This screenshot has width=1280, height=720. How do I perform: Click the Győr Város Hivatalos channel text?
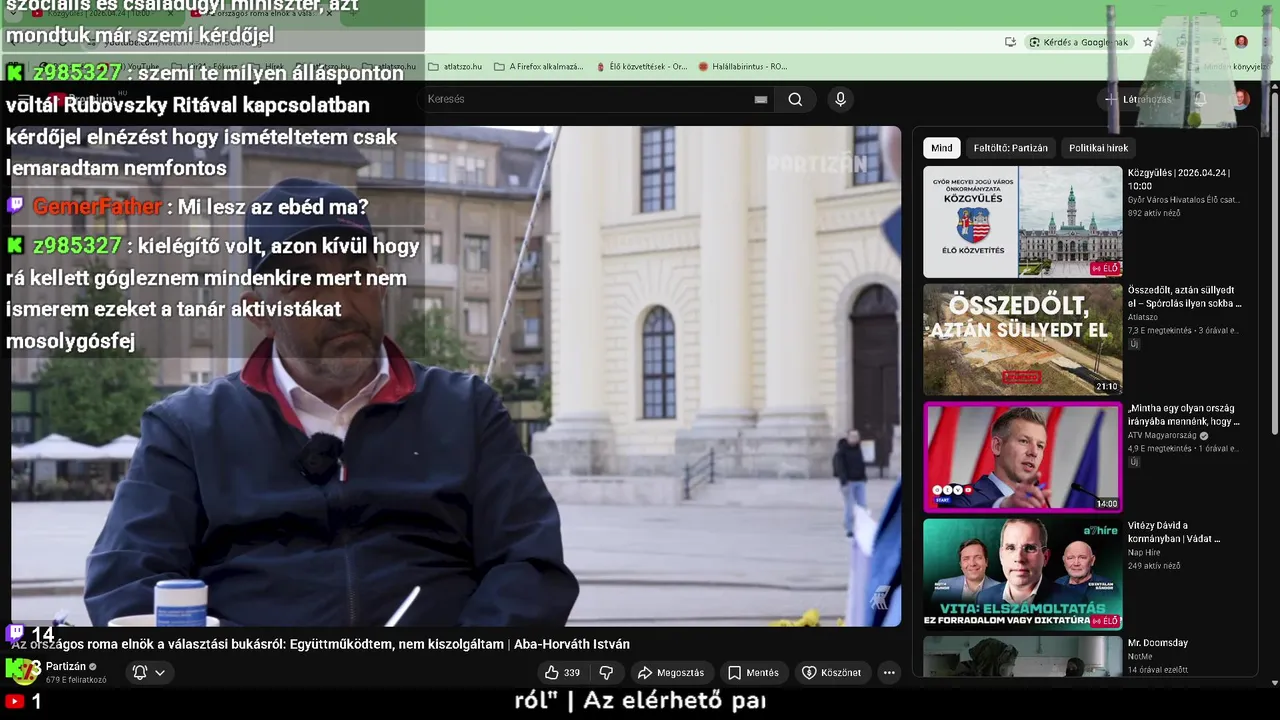pyautogui.click(x=1184, y=200)
